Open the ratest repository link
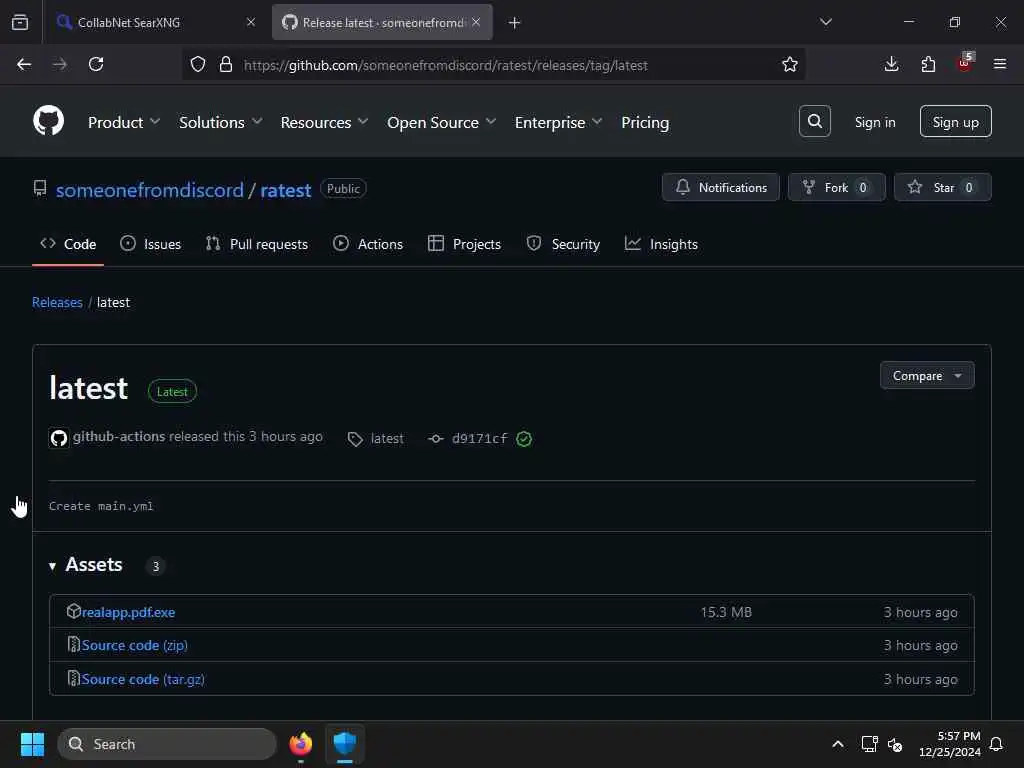This screenshot has height=768, width=1024. [x=286, y=190]
